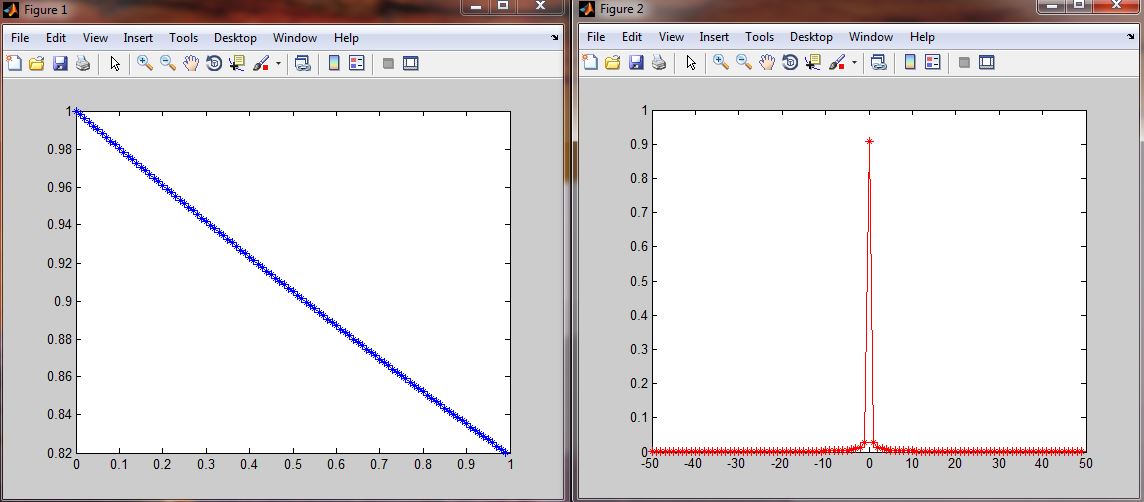The height and width of the screenshot is (502, 1144).
Task: Expand Brush tool color dropdown in Figure 2
Action: [x=854, y=63]
